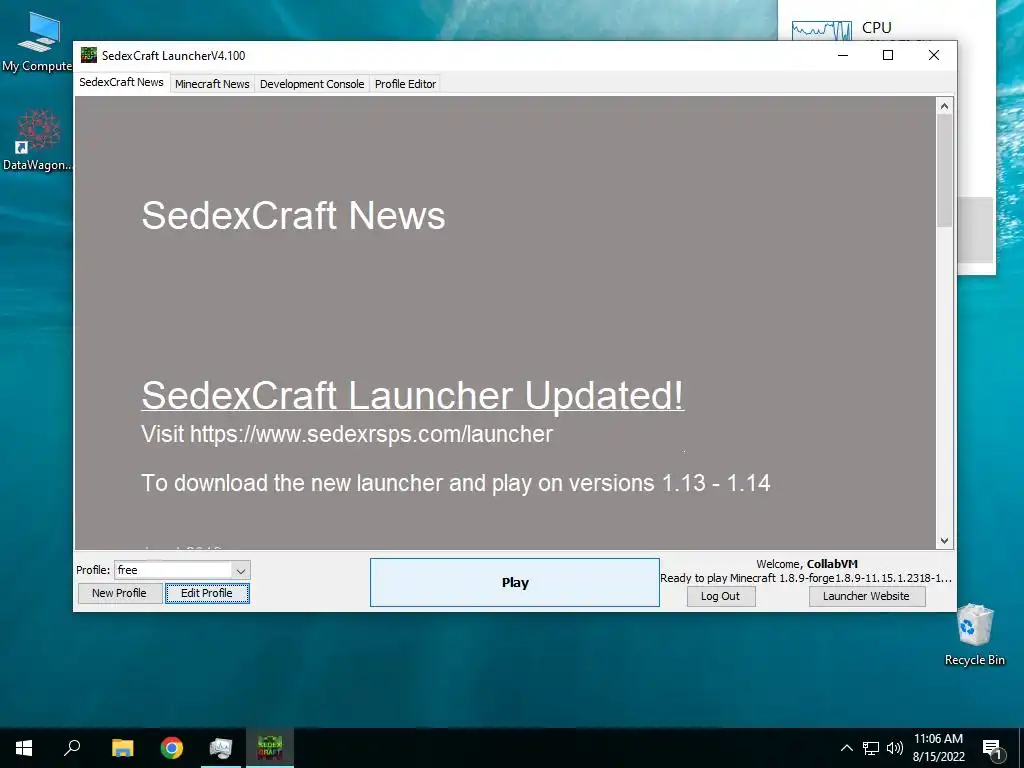Minimize the SedexCraft Launcher window
Image resolution: width=1024 pixels, height=768 pixels.
click(x=843, y=56)
